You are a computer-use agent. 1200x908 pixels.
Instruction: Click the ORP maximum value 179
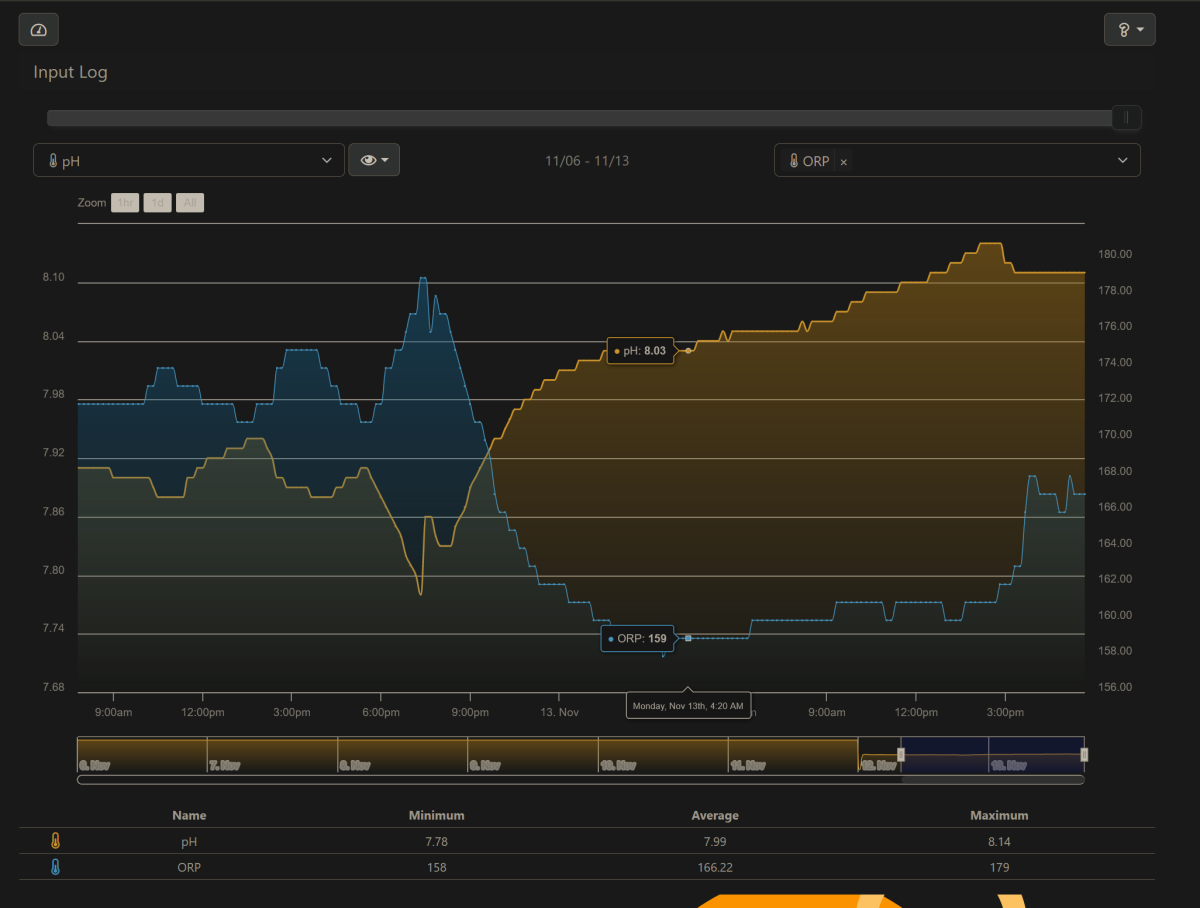point(999,868)
